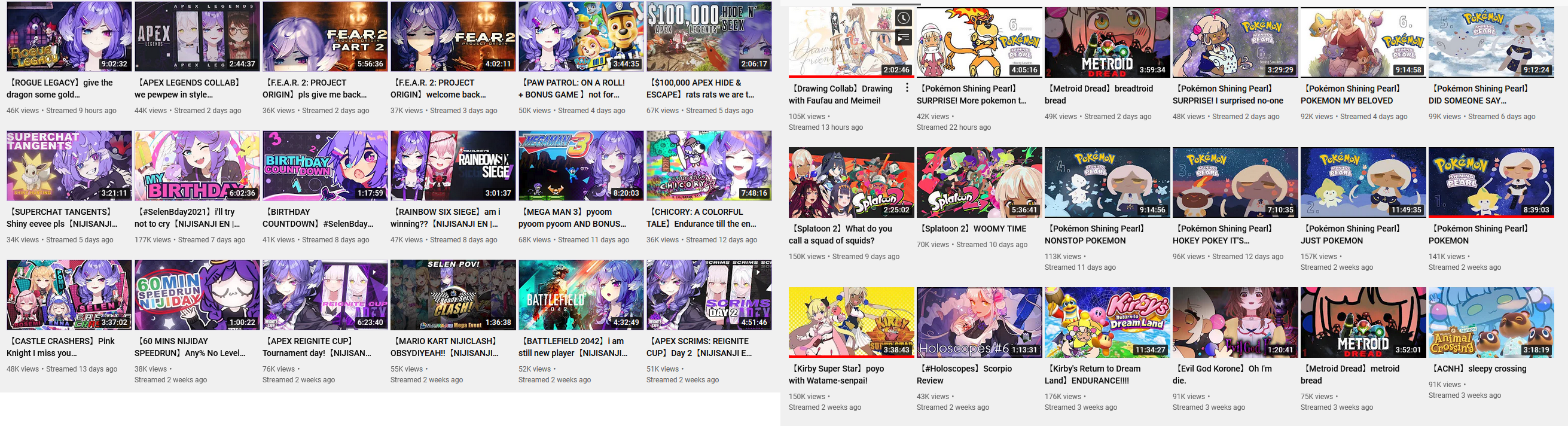The width and height of the screenshot is (1568, 426).
Task: Add Drawing Collab video to queue
Action: (903, 38)
